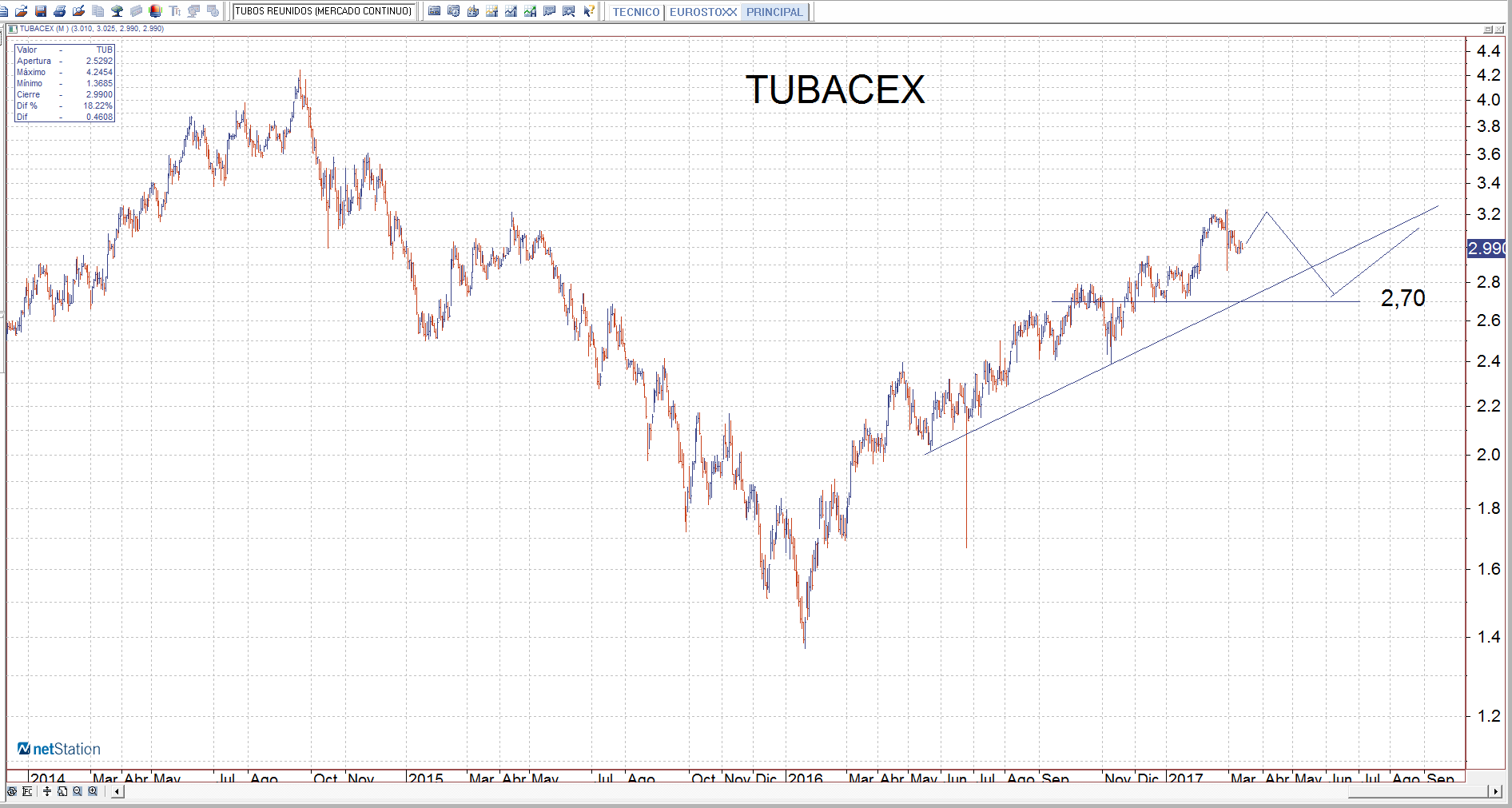Screen dimensions: 1512x808
Task: Click the netStation logo
Action: pyautogui.click(x=59, y=749)
